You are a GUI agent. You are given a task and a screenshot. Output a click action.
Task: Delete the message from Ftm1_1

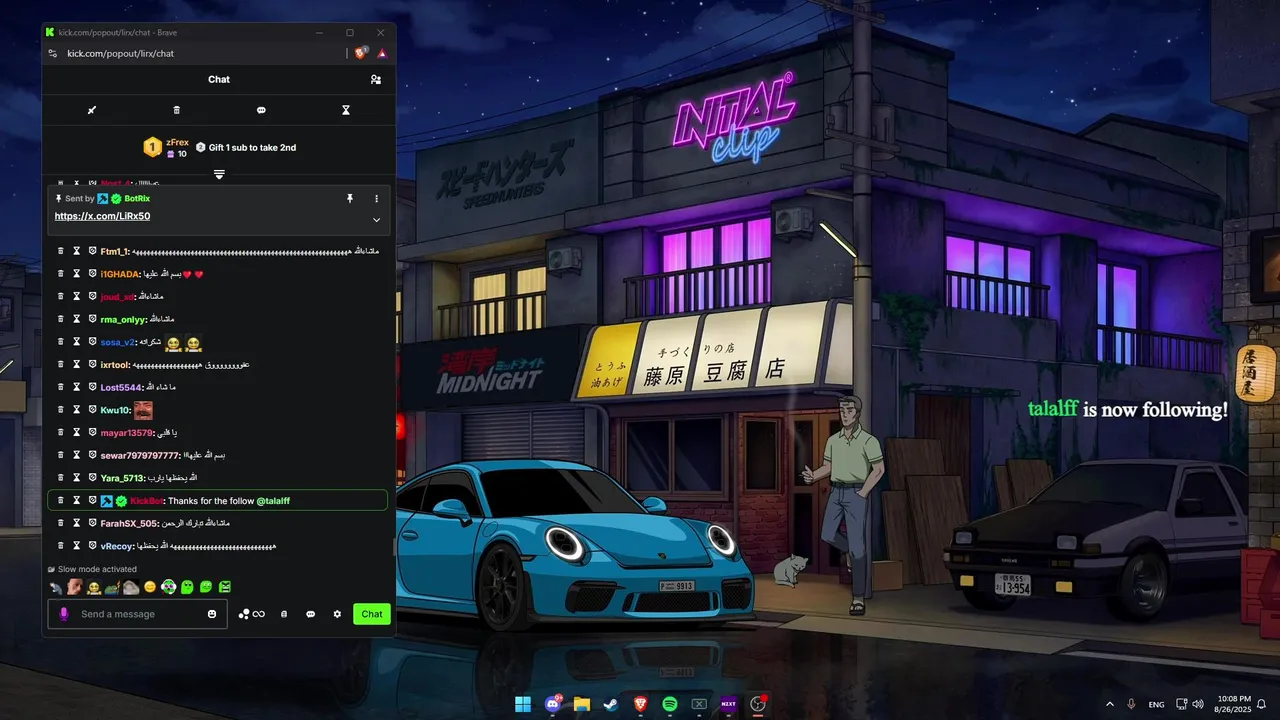(x=60, y=251)
